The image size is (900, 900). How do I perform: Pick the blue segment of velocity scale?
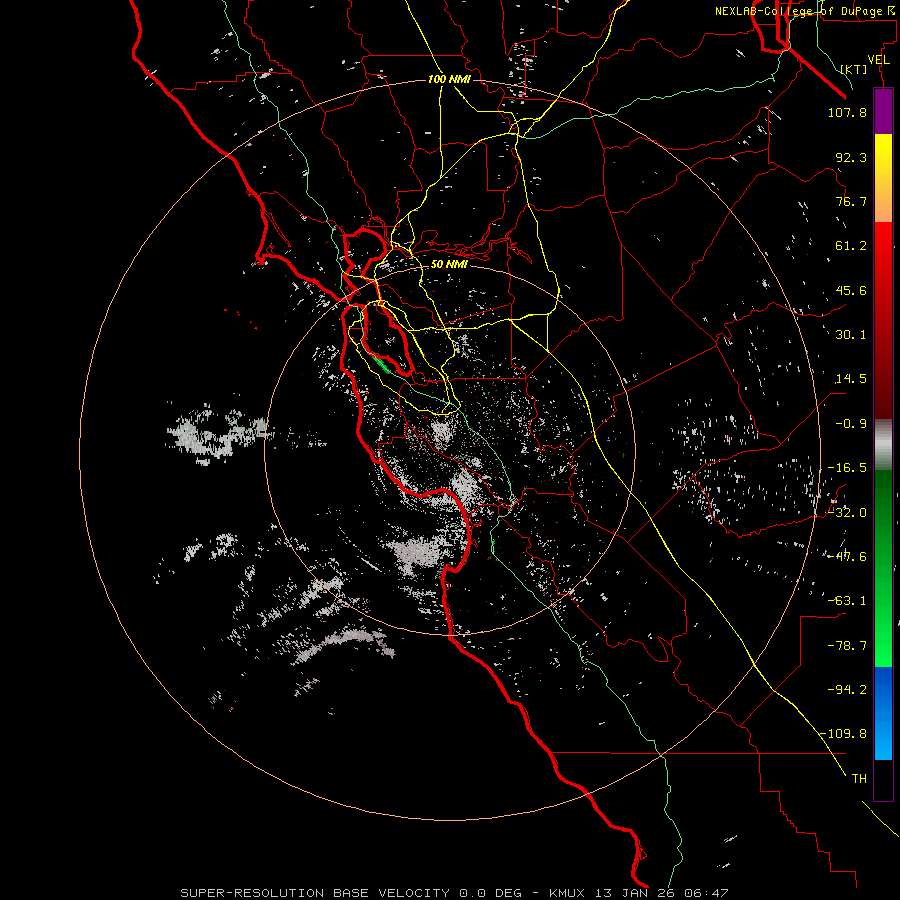[x=883, y=713]
